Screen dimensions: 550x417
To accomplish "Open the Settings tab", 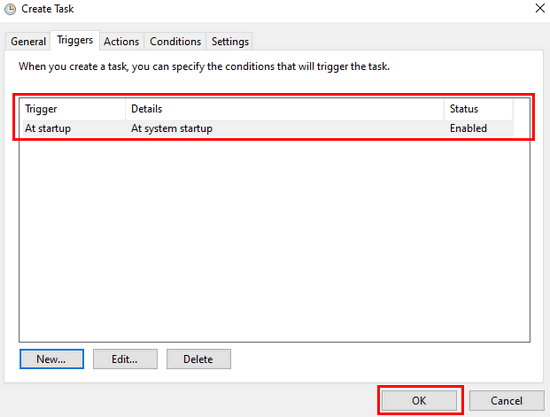I will coord(230,41).
